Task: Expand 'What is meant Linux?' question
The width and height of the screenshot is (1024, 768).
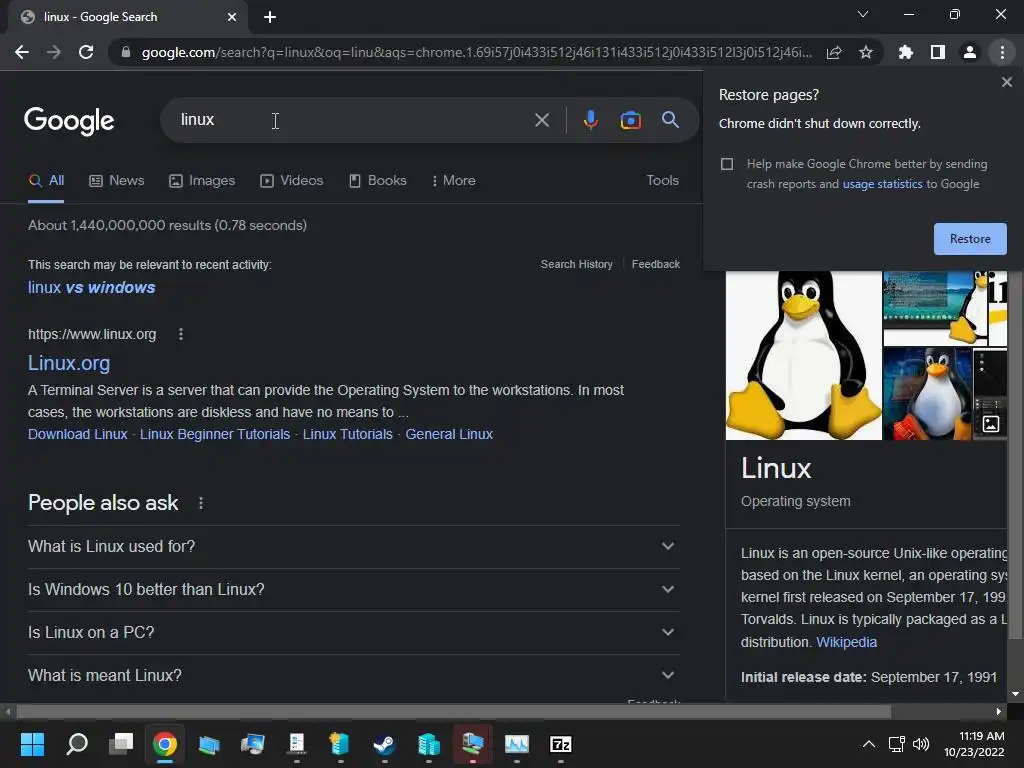Action: click(353, 676)
